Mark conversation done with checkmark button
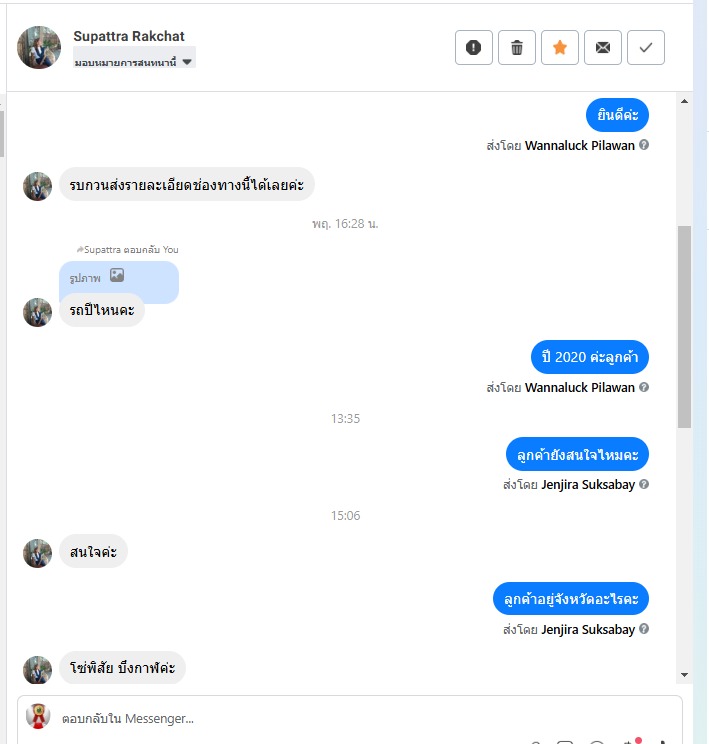This screenshot has width=709, height=744. tap(646, 47)
